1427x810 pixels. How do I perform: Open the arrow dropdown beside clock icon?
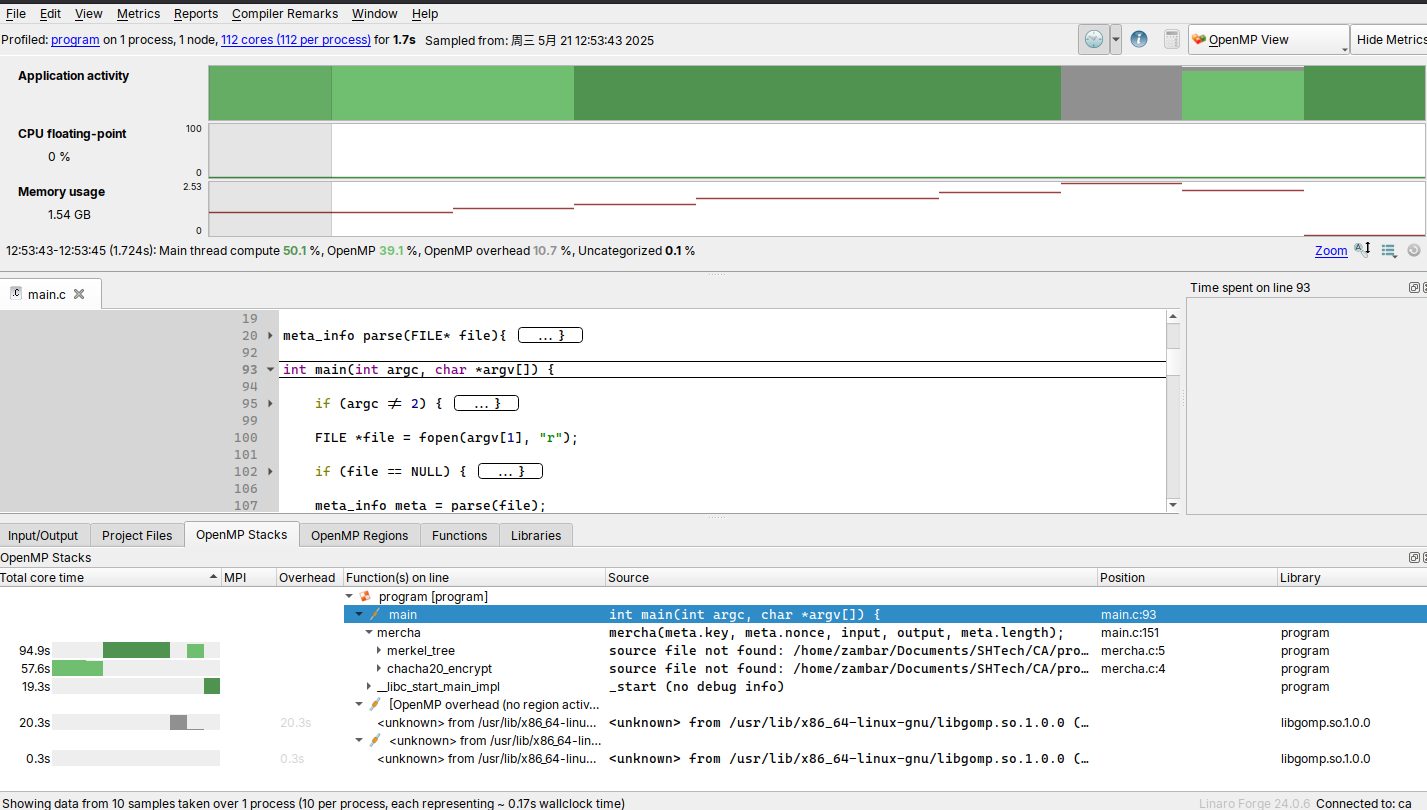point(1116,40)
